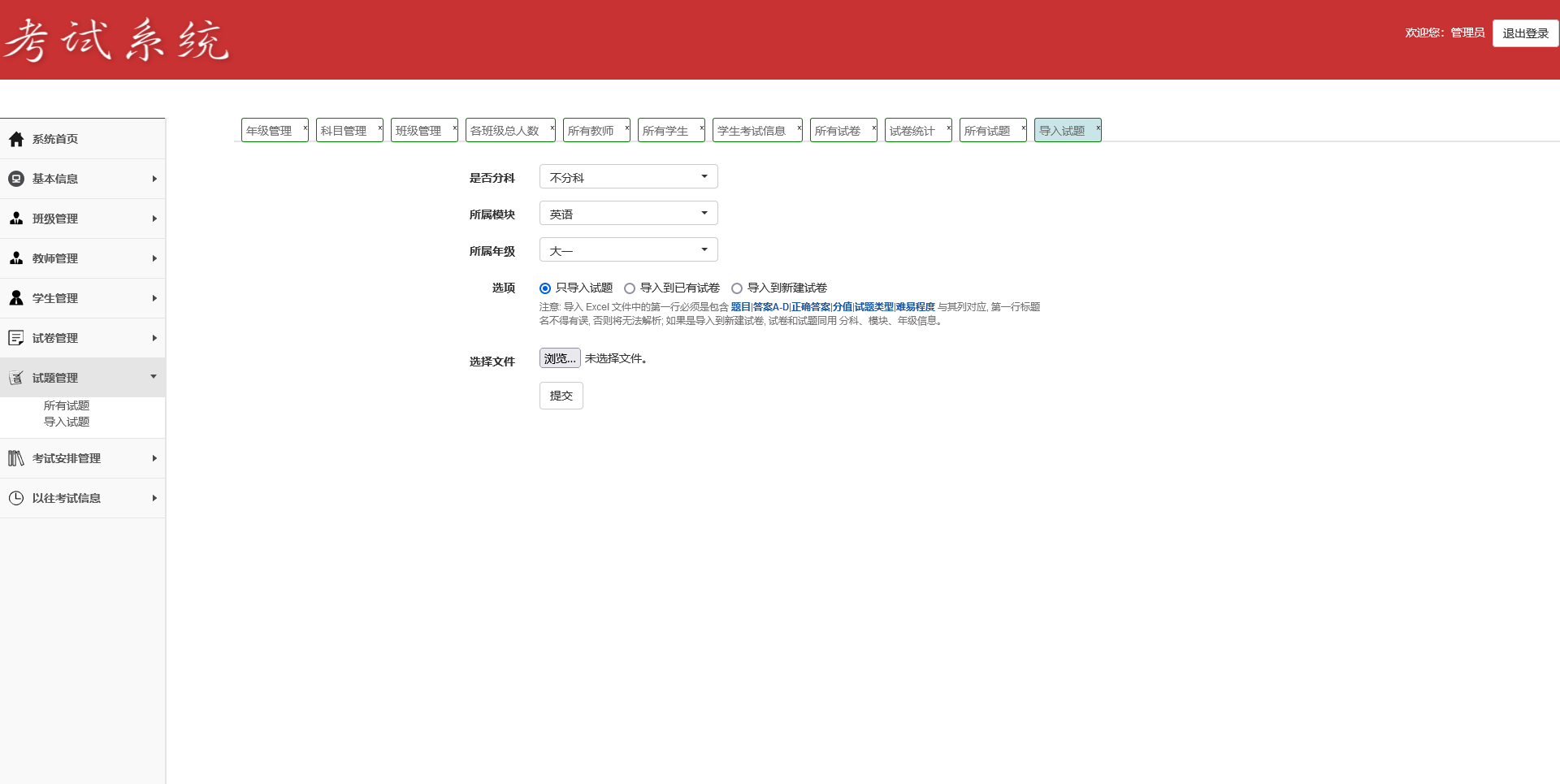This screenshot has width=1560, height=784.
Task: Select the 学生管理 student icon
Action: (x=16, y=297)
